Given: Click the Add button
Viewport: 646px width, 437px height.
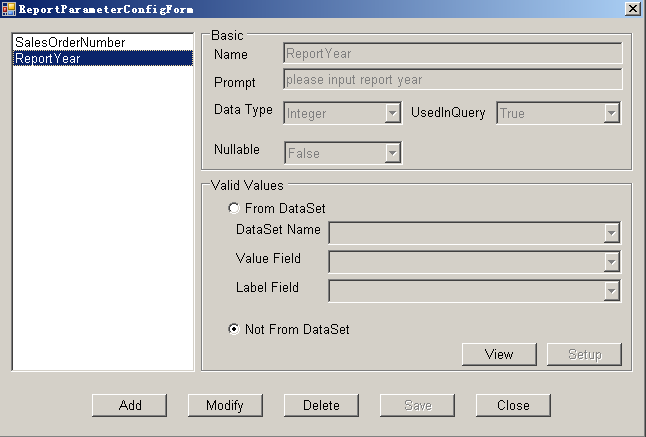Looking at the screenshot, I should pyautogui.click(x=130, y=405).
